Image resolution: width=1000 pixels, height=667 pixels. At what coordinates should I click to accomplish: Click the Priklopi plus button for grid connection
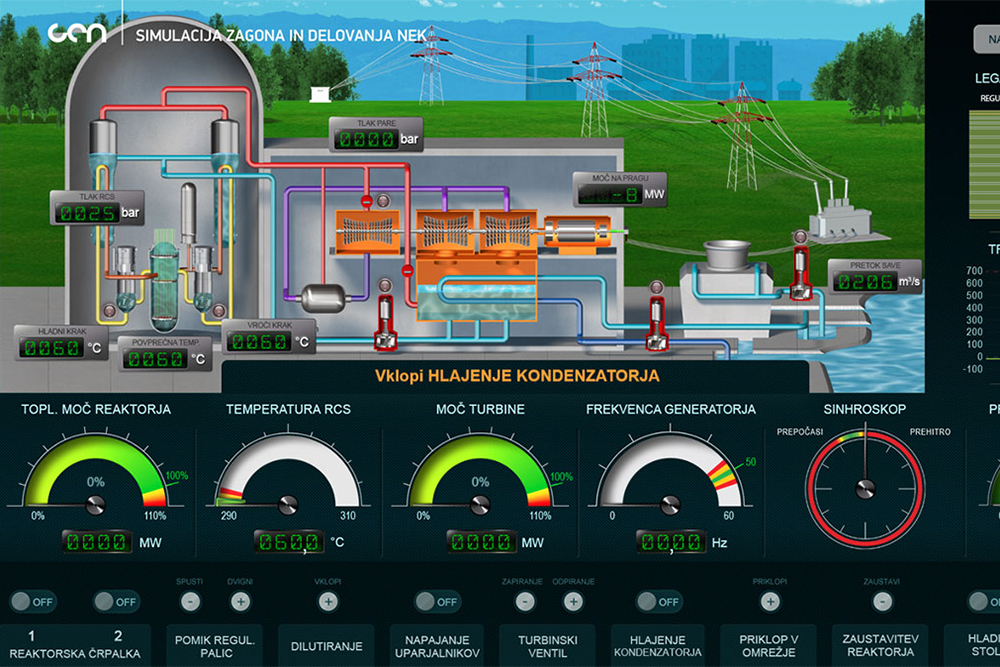769,602
